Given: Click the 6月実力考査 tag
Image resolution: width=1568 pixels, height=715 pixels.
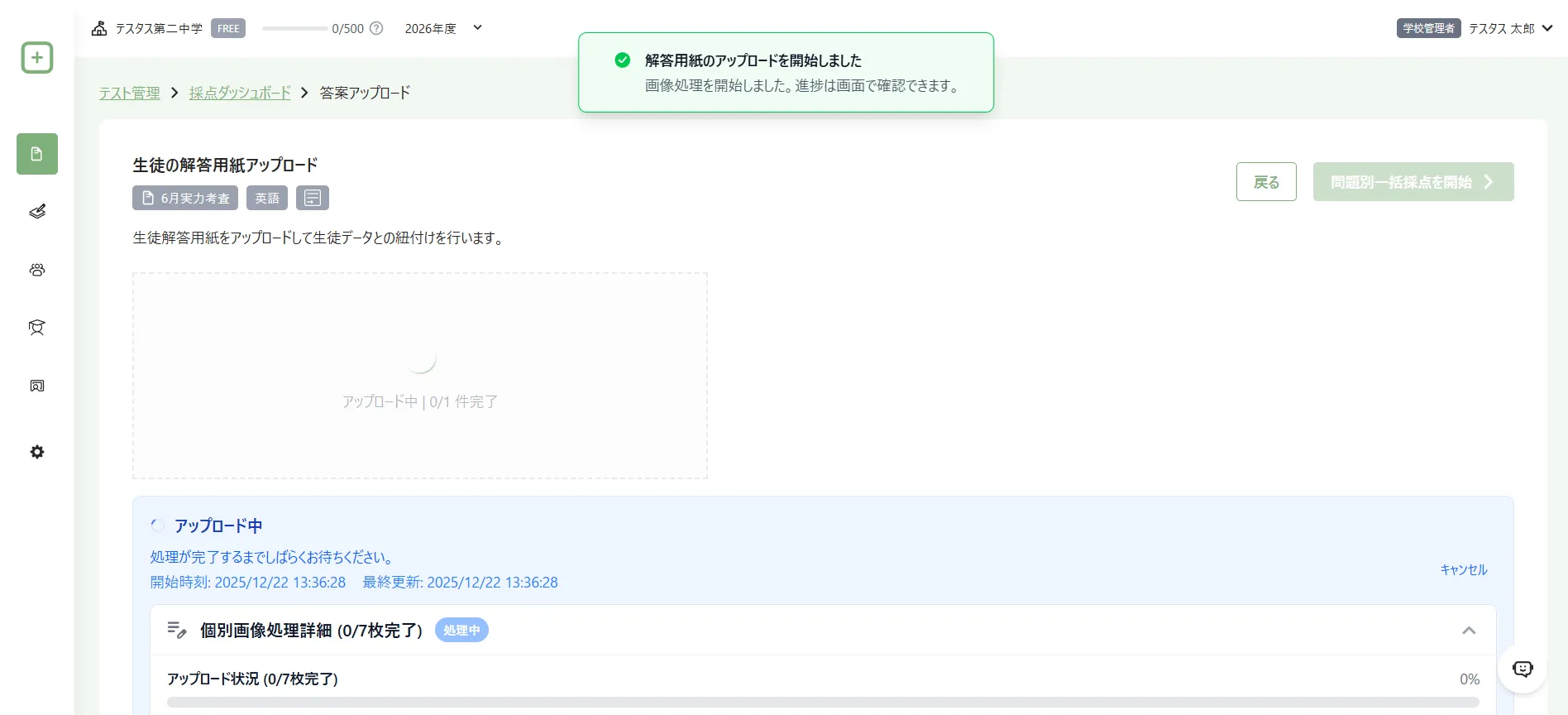Looking at the screenshot, I should click(x=185, y=198).
